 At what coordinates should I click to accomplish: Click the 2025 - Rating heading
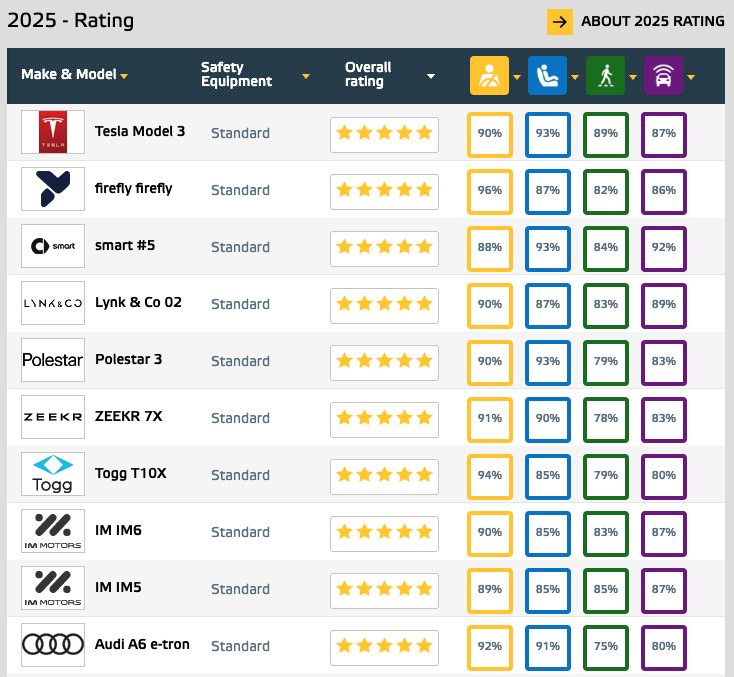coord(71,21)
